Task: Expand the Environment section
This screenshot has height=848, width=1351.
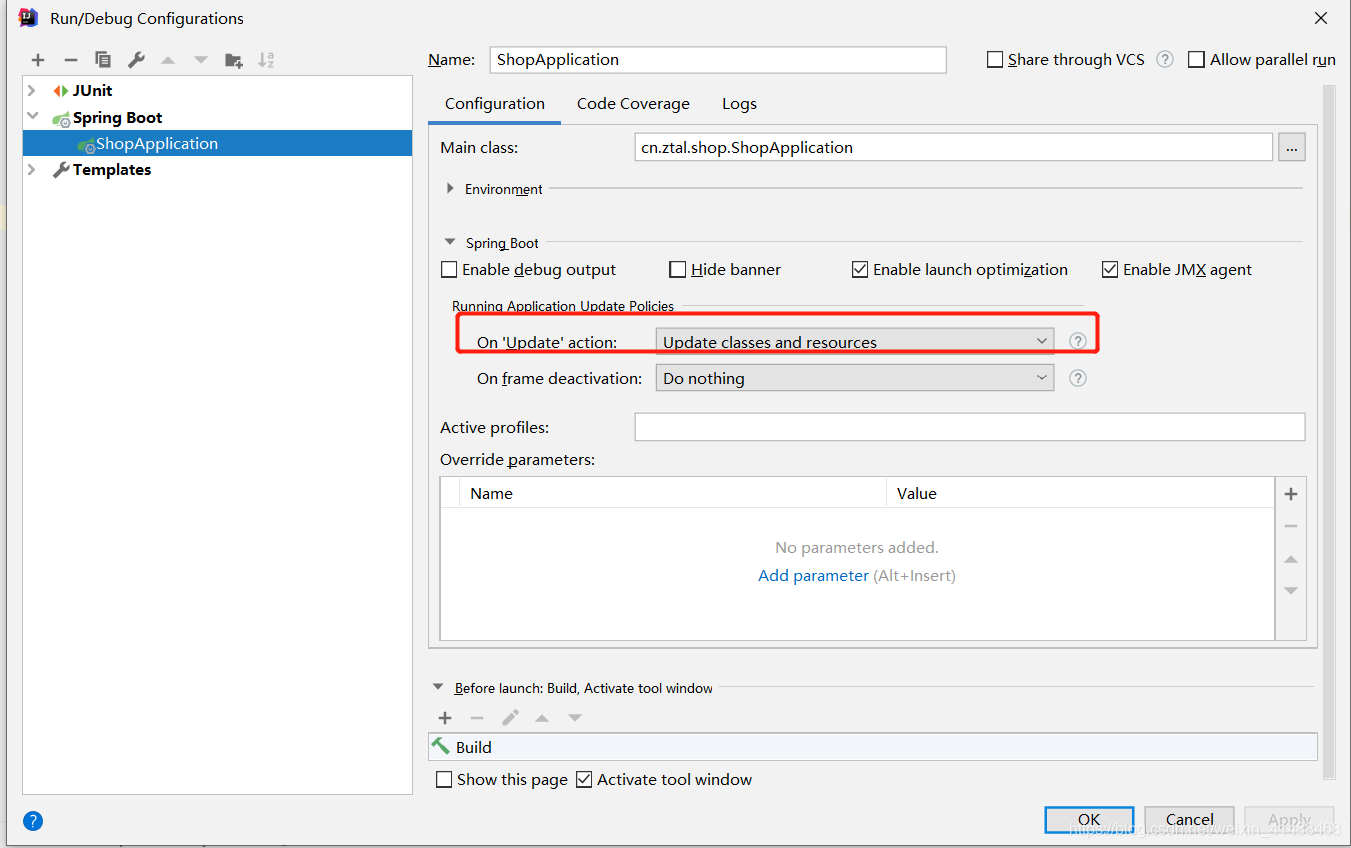Action: pyautogui.click(x=450, y=188)
